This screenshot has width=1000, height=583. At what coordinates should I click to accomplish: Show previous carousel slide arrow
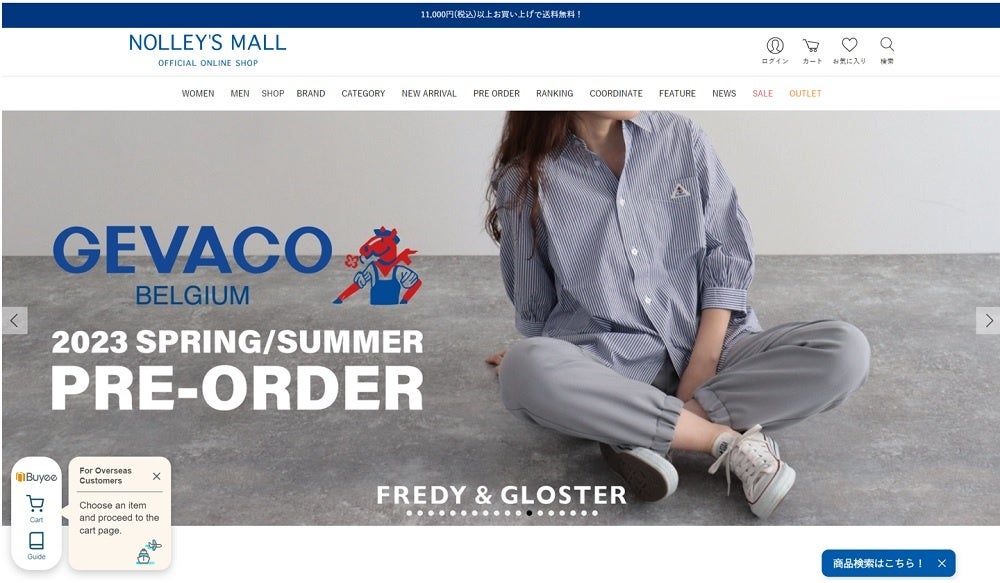[14, 321]
